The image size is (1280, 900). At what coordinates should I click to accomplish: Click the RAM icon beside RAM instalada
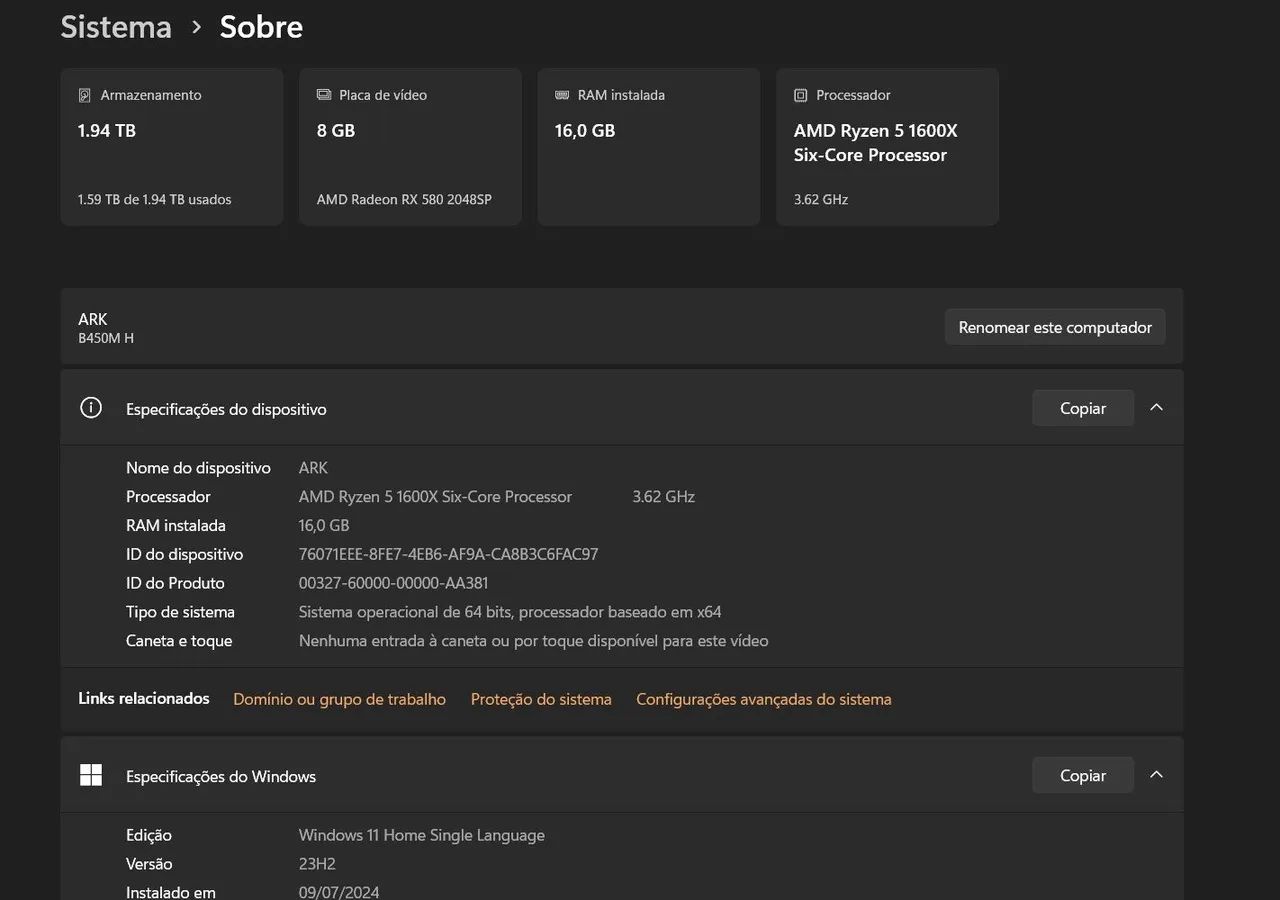click(562, 95)
